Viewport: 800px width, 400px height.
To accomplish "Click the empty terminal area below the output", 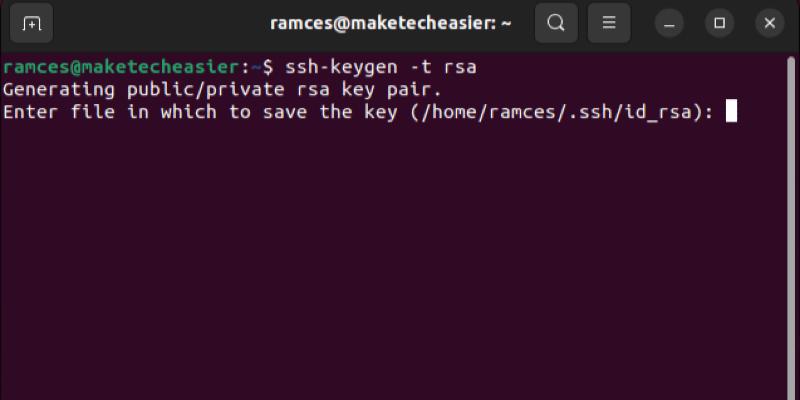I will click(400, 270).
